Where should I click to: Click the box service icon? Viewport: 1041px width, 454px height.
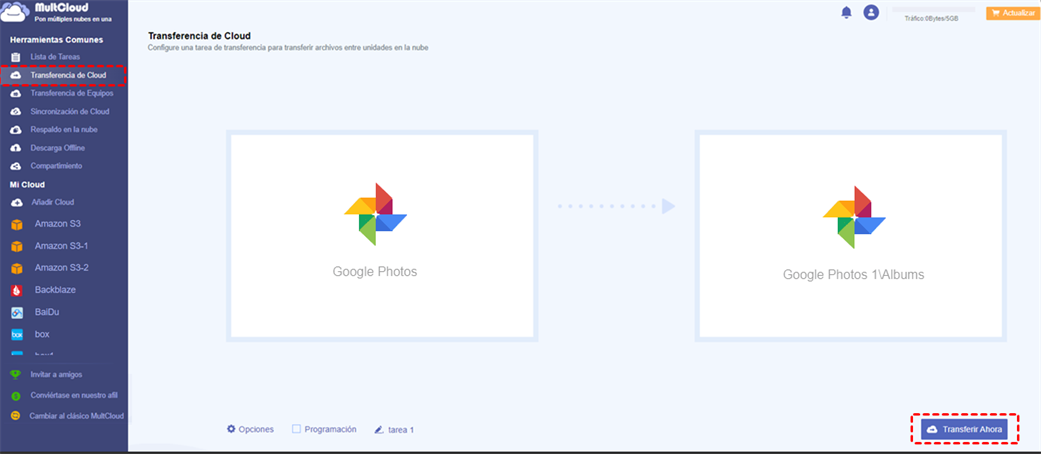(x=17, y=335)
